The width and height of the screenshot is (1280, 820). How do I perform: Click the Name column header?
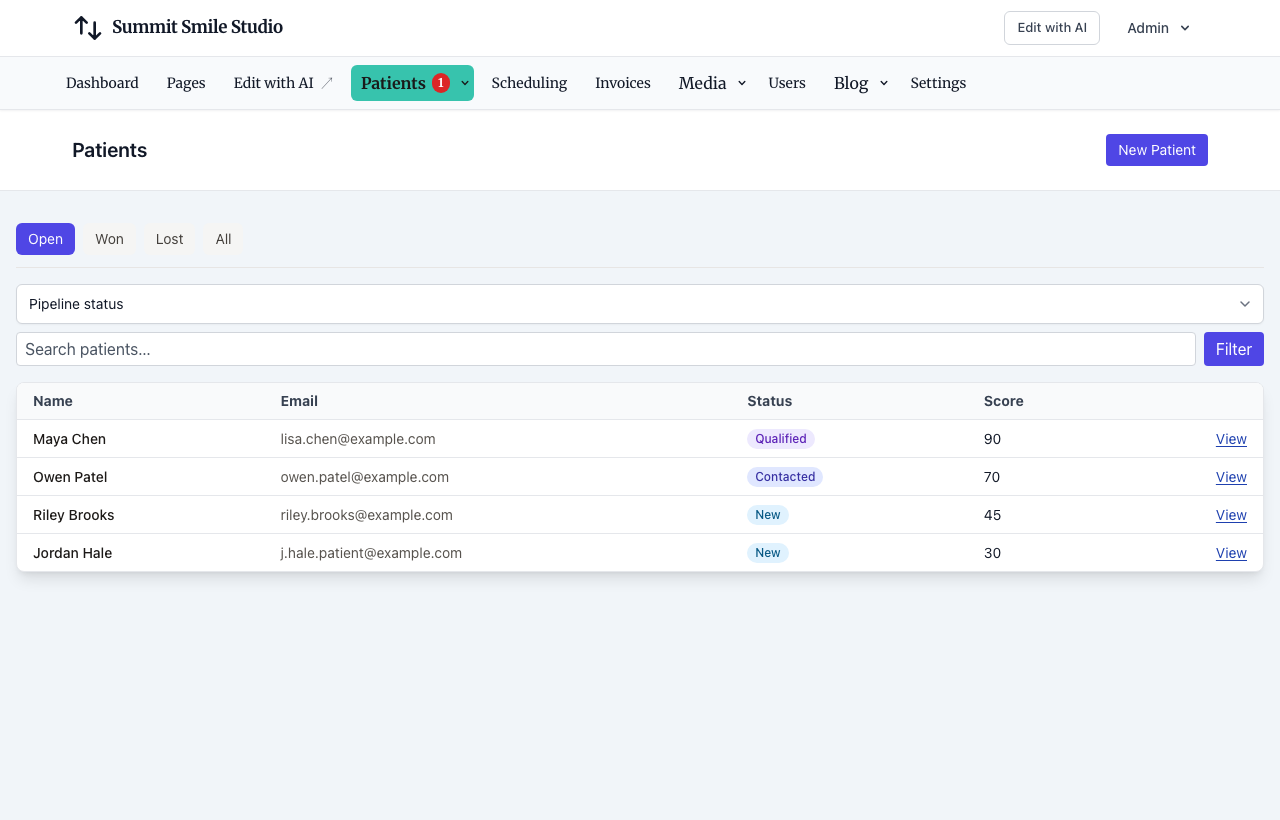click(x=53, y=401)
